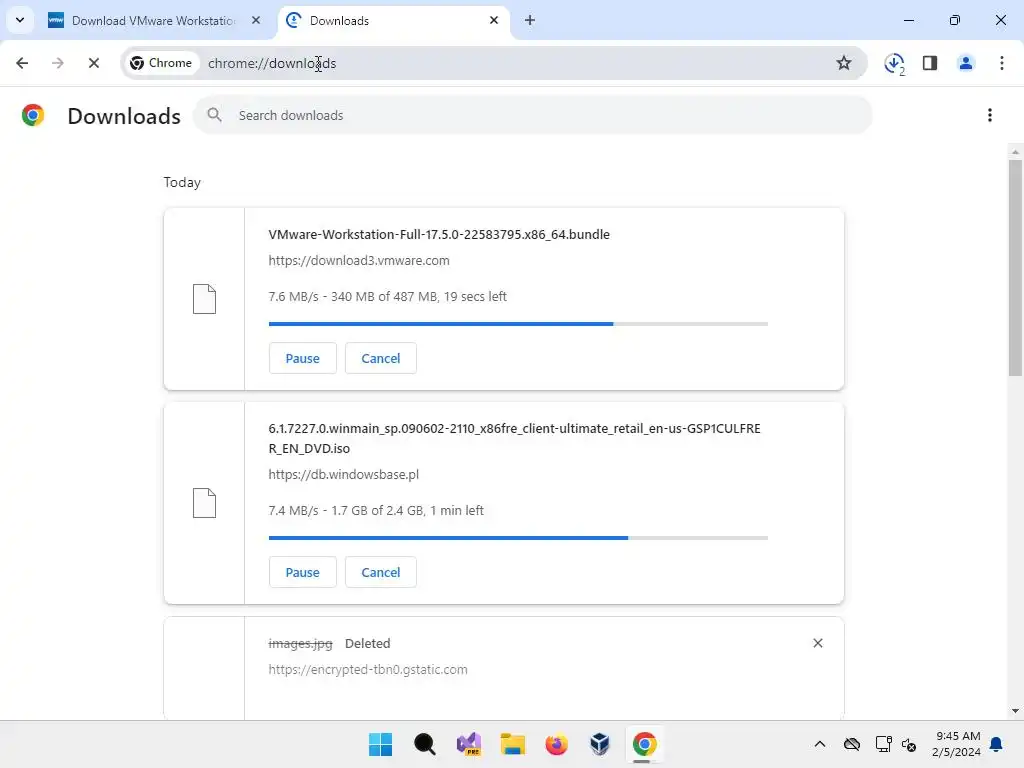This screenshot has height=768, width=1024.
Task: Open network status tray icon
Action: pos(884,744)
